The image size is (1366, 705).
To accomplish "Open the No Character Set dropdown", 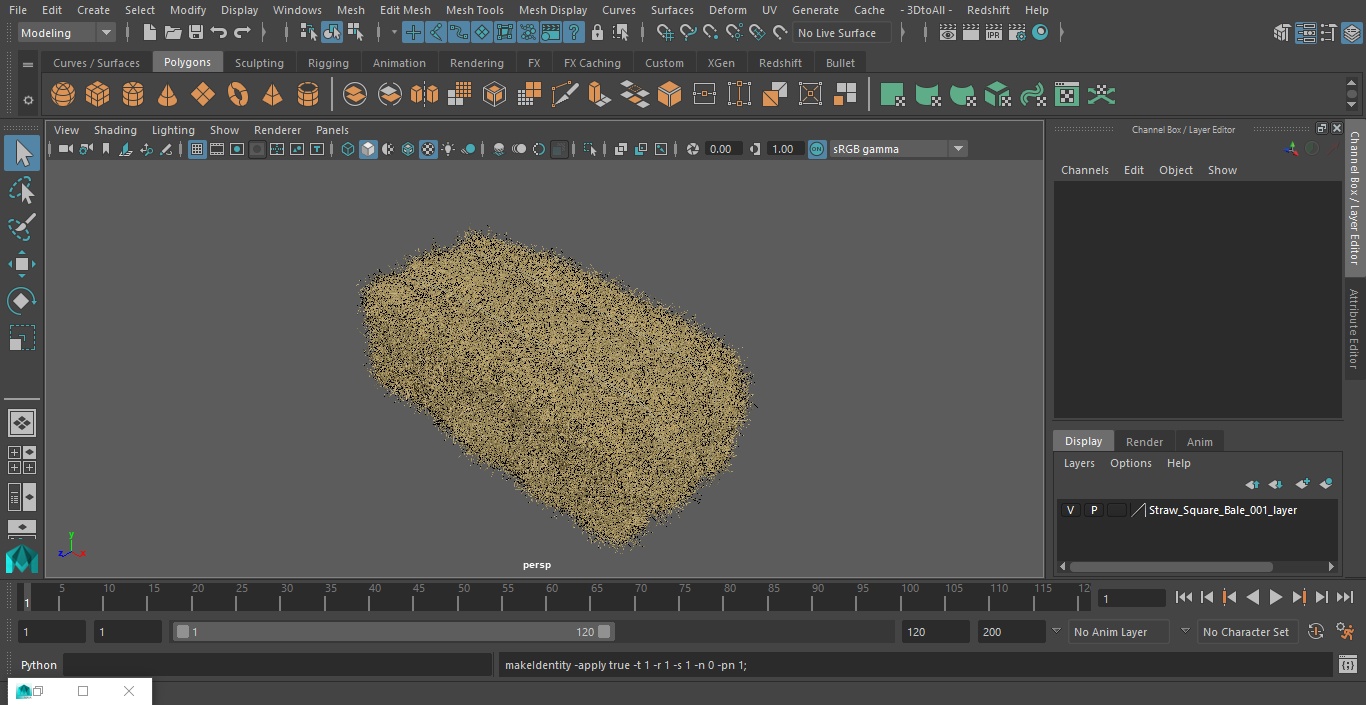I will 1246,632.
